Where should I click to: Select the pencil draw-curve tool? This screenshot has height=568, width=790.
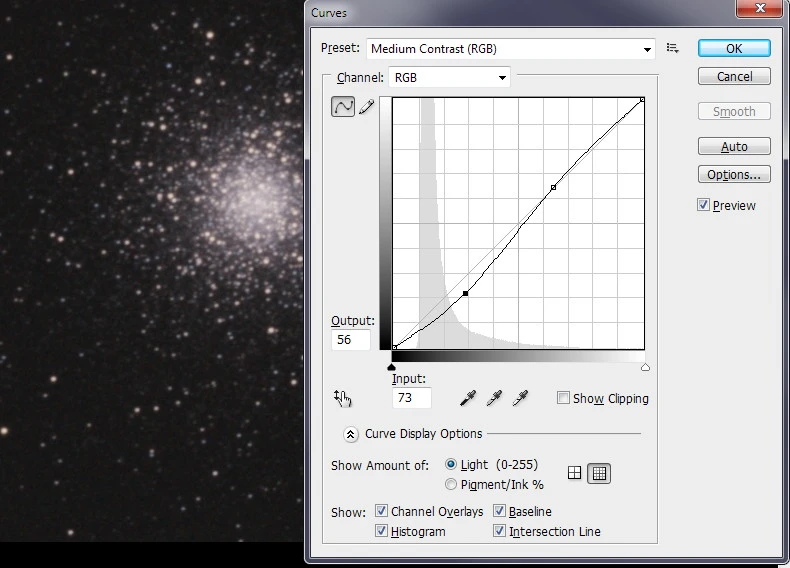tap(366, 107)
